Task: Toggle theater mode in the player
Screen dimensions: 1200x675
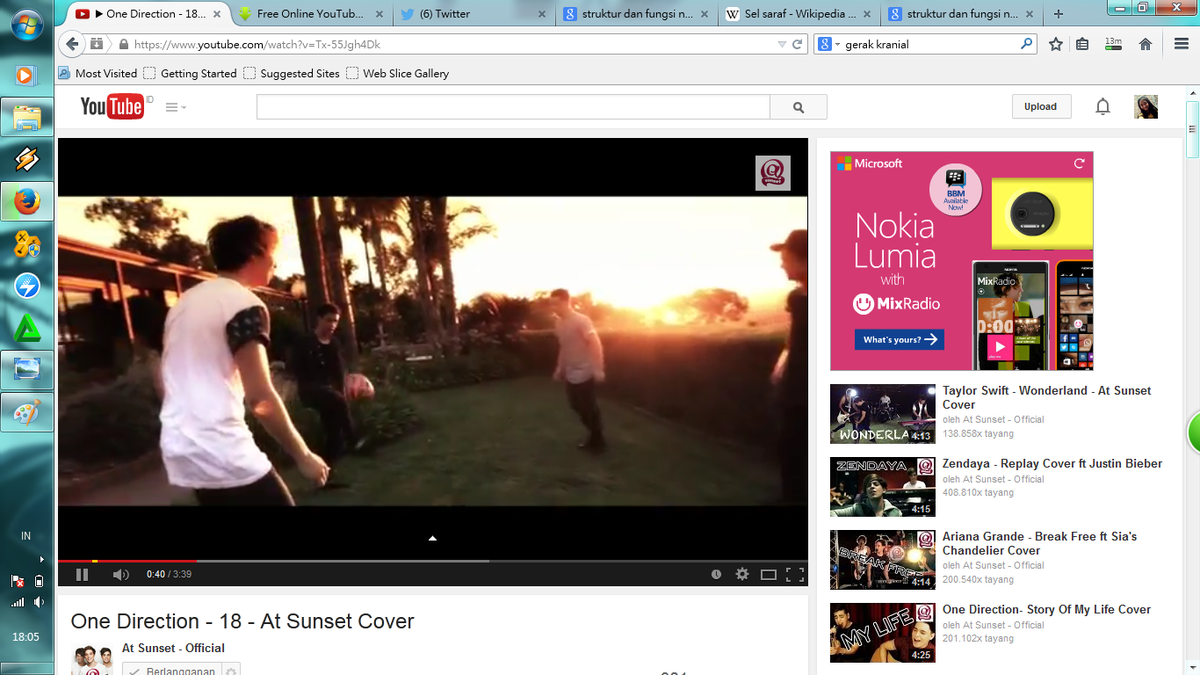Action: pos(768,575)
